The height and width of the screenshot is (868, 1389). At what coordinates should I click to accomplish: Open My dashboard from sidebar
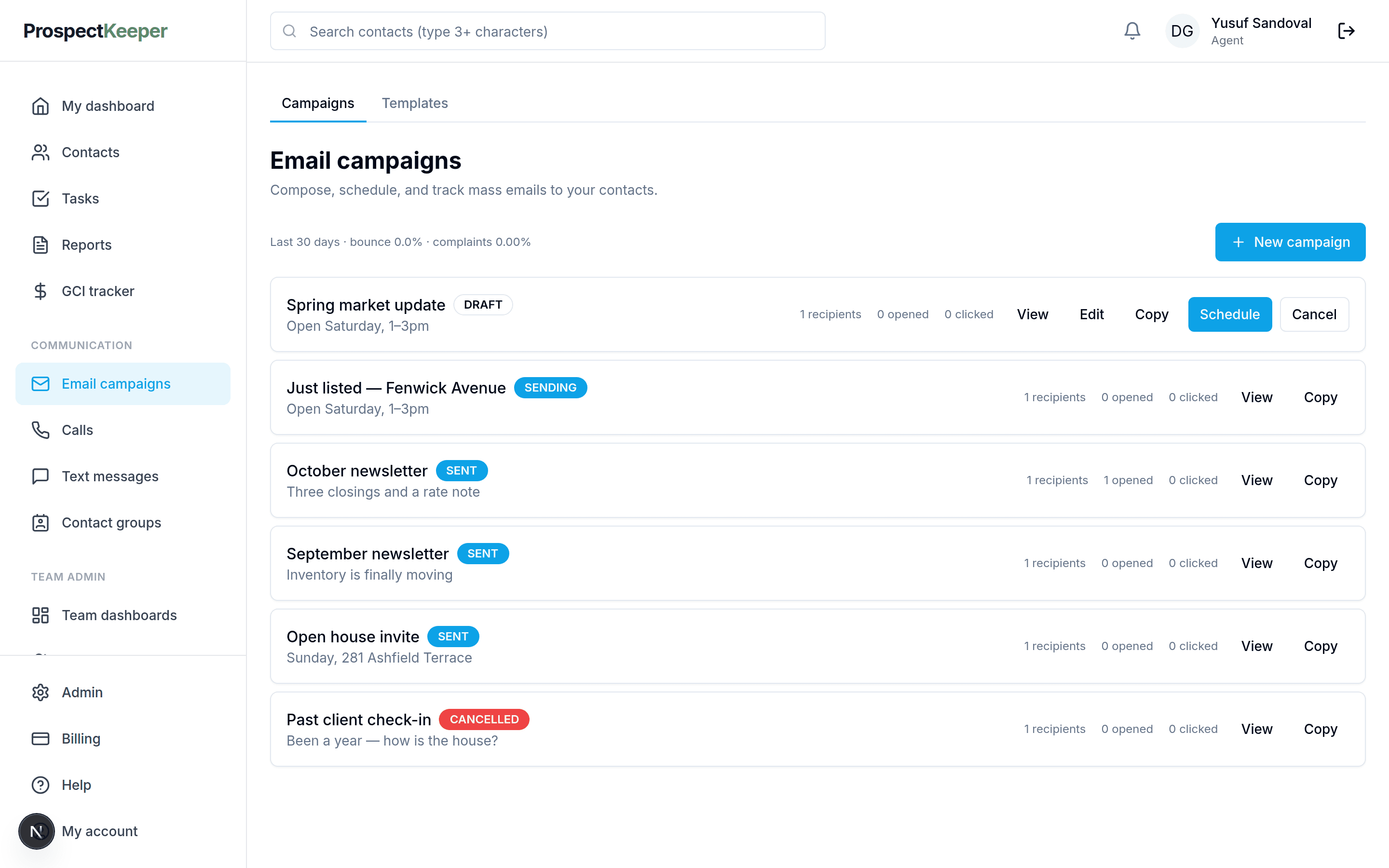123,106
